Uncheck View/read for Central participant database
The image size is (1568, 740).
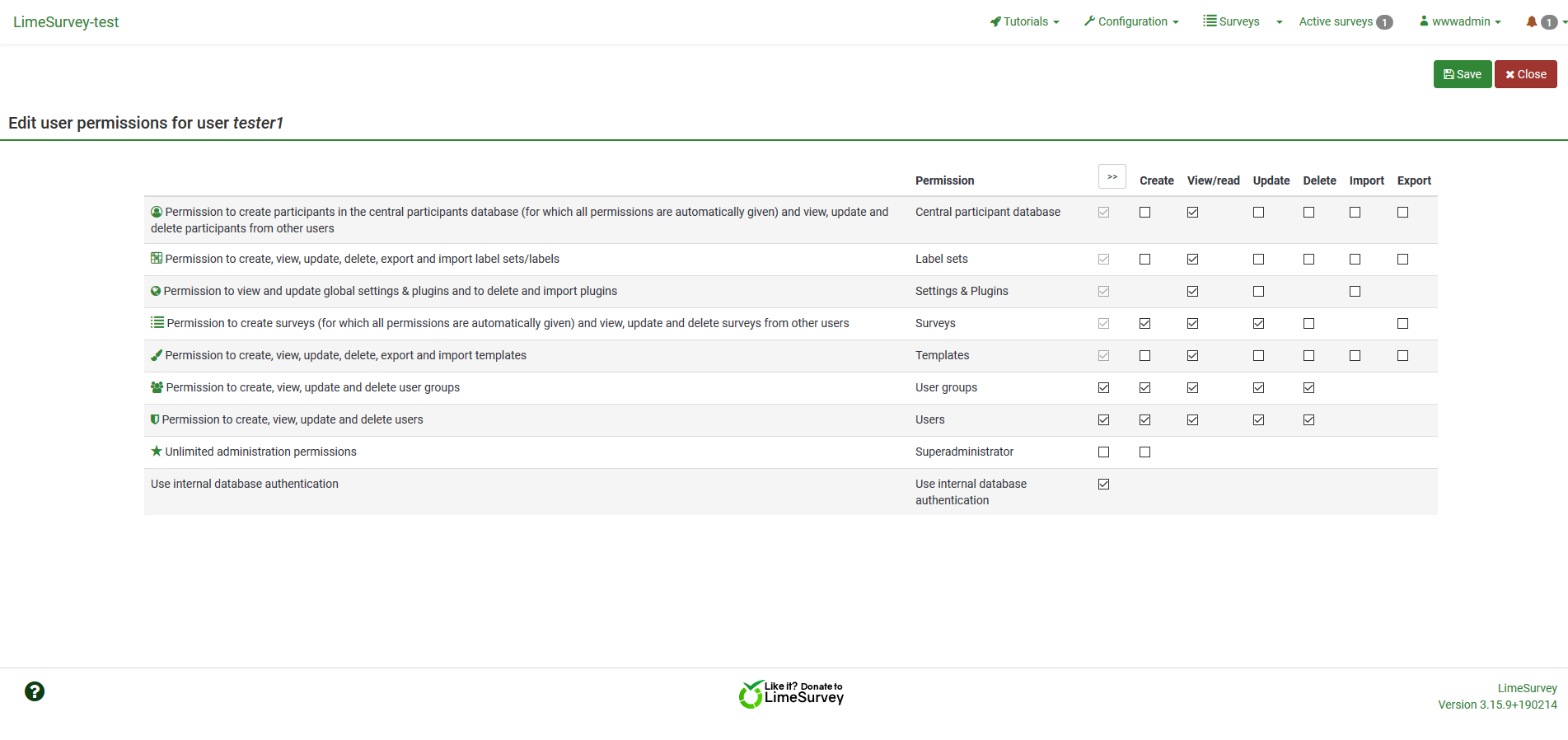point(1192,213)
